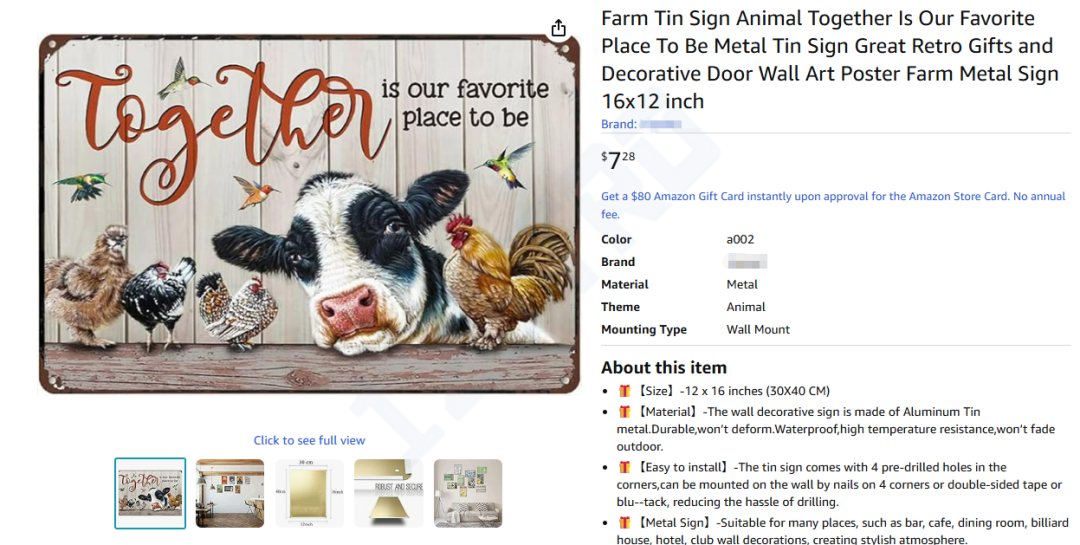View the cafe wall display thumbnail
The height and width of the screenshot is (545, 1080).
230,493
